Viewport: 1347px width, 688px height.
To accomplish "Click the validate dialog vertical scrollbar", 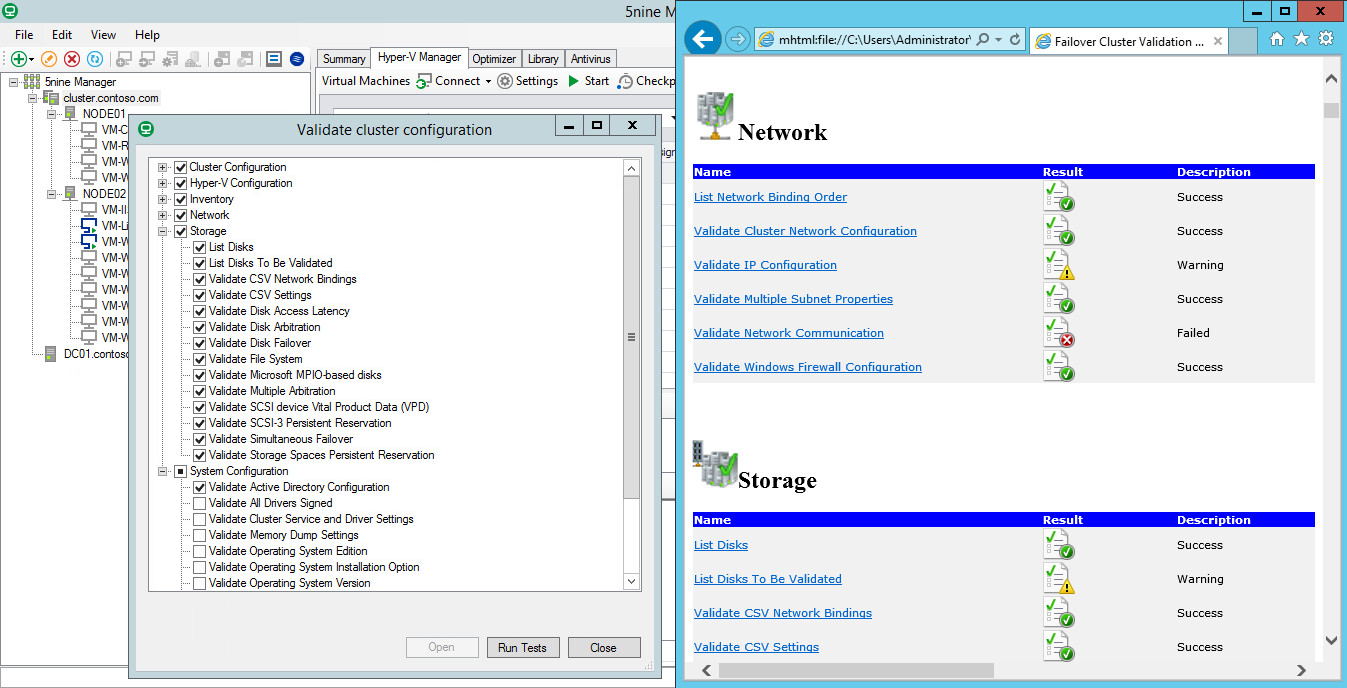I will pos(631,375).
